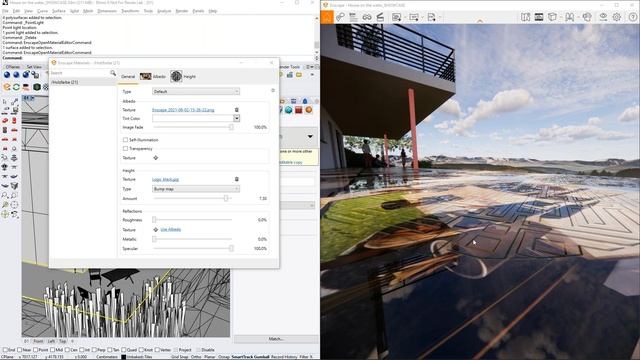Toggle the Quad osnap checkbox

(124, 350)
